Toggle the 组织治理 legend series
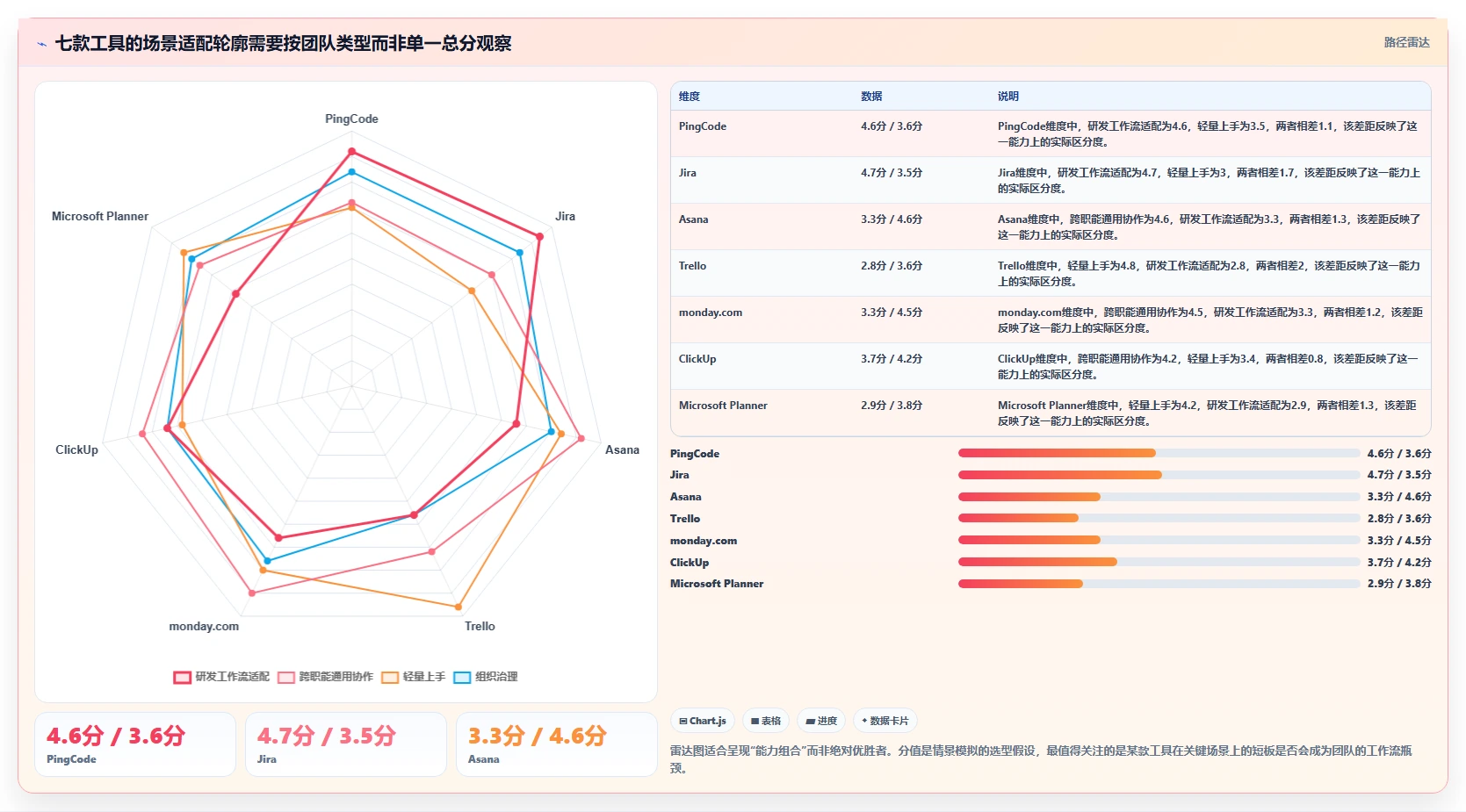This screenshot has width=1466, height=812. (x=485, y=677)
